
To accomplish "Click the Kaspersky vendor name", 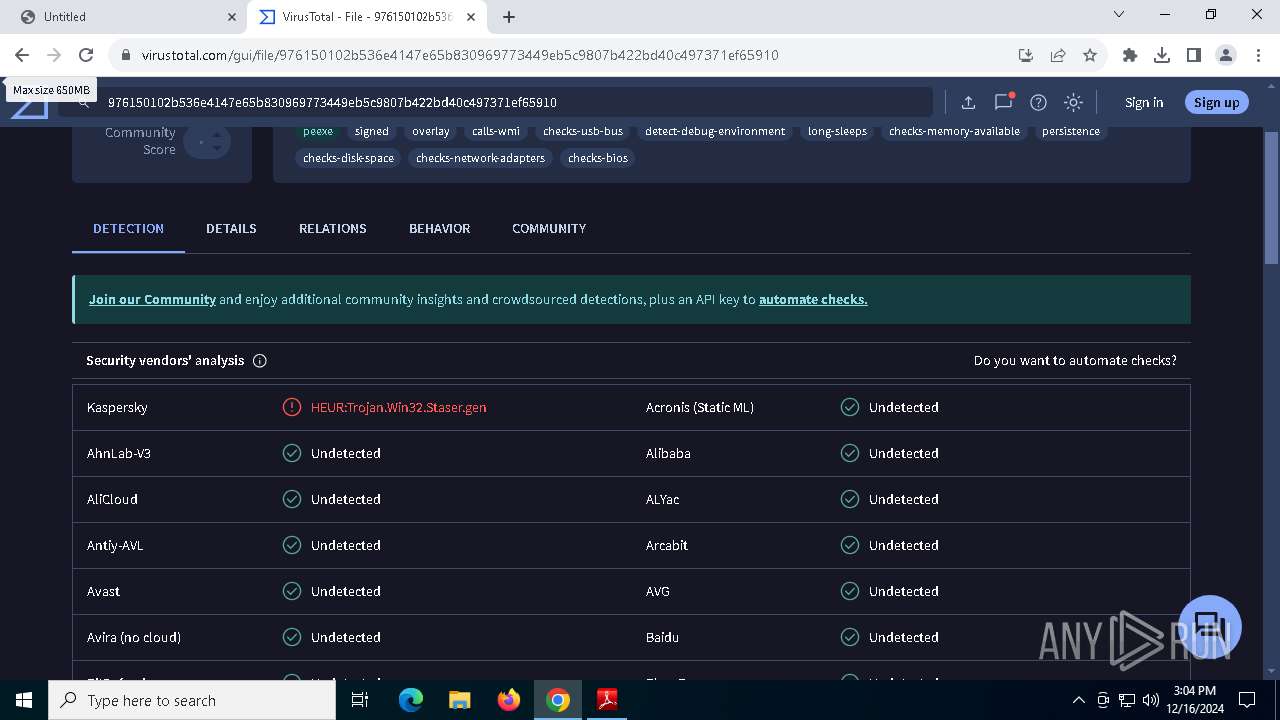I will click(117, 407).
